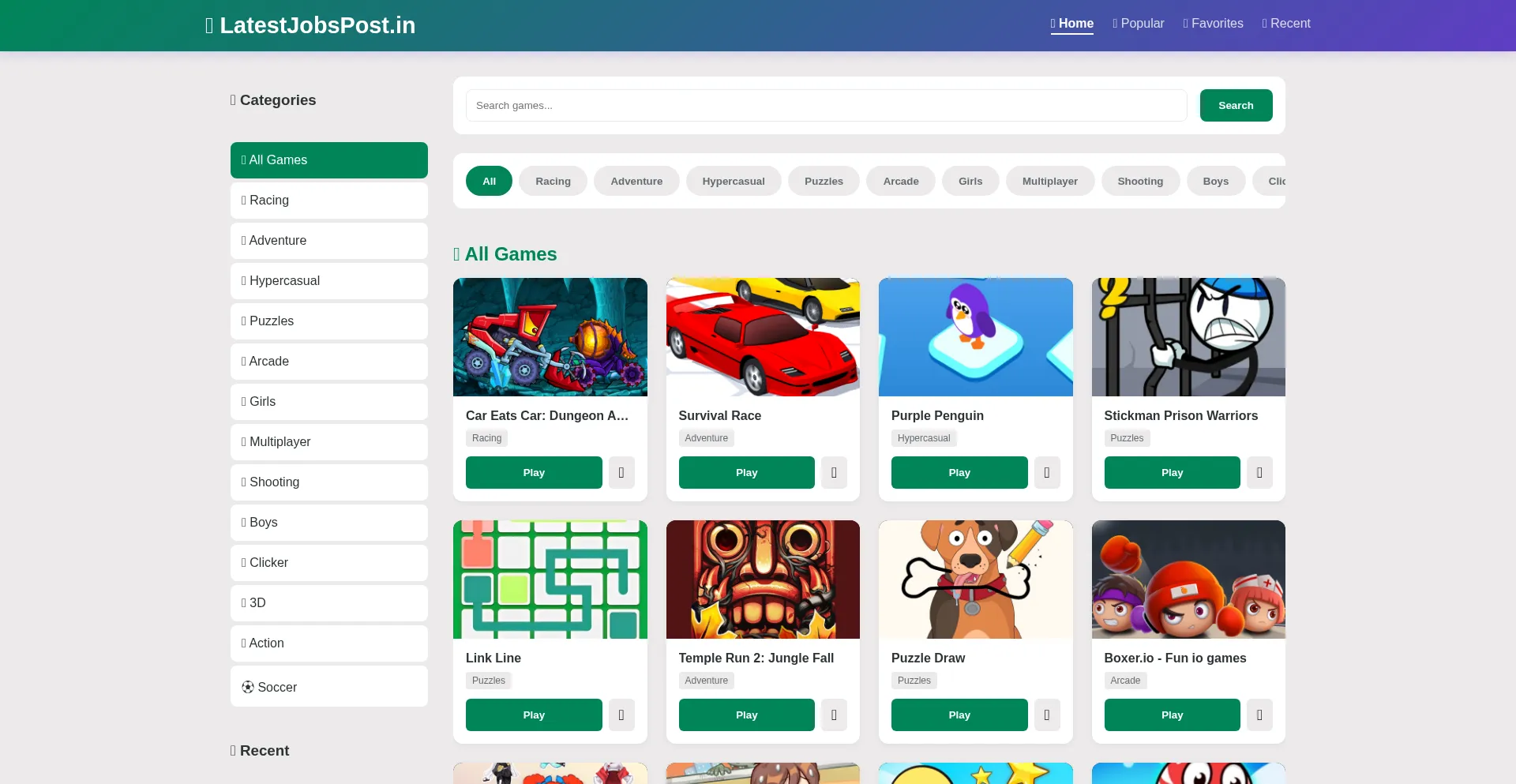1516x784 pixels.
Task: Click the icon button beside Play on Puzzle Draw card
Action: [1047, 715]
